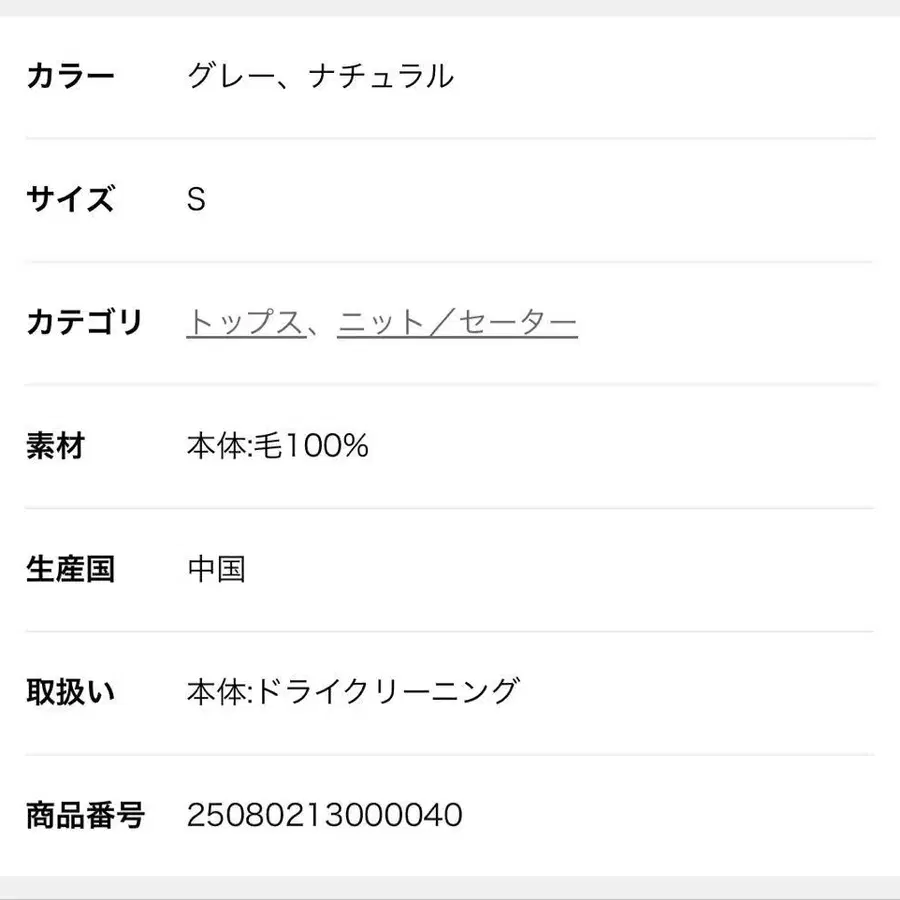The height and width of the screenshot is (900, 900).
Task: Click the gray strip above the details table
Action: (x=450, y=7)
